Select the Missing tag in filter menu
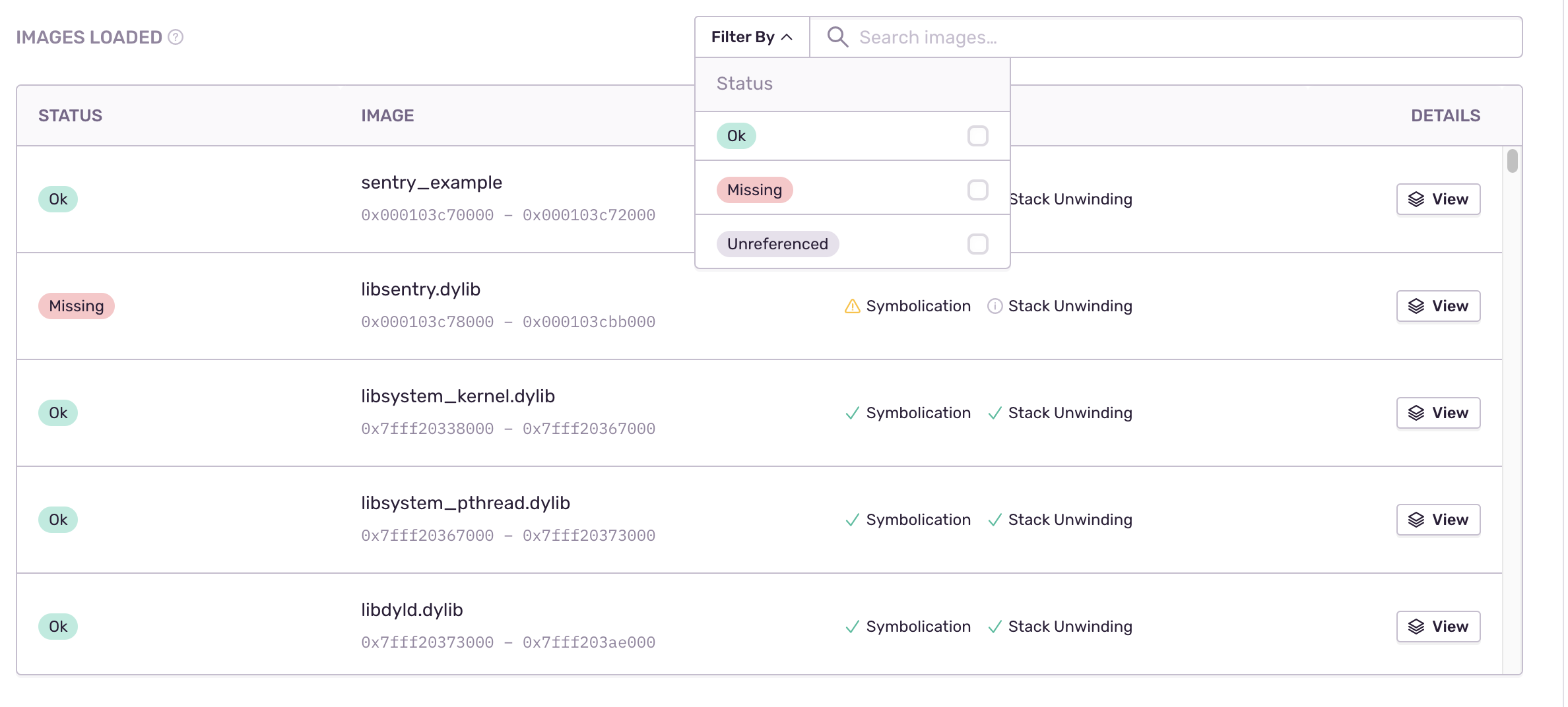Viewport: 1568px width, 707px height. tap(754, 190)
